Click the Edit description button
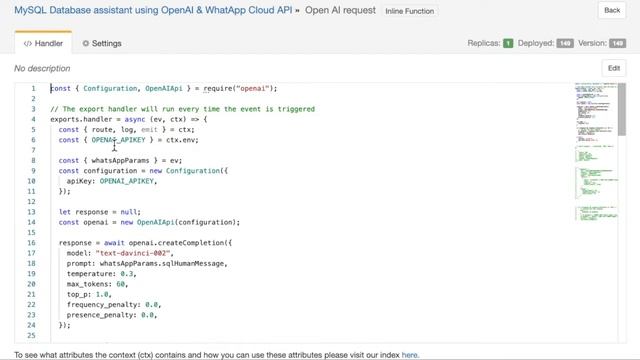This screenshot has height=360, width=640. [x=613, y=68]
